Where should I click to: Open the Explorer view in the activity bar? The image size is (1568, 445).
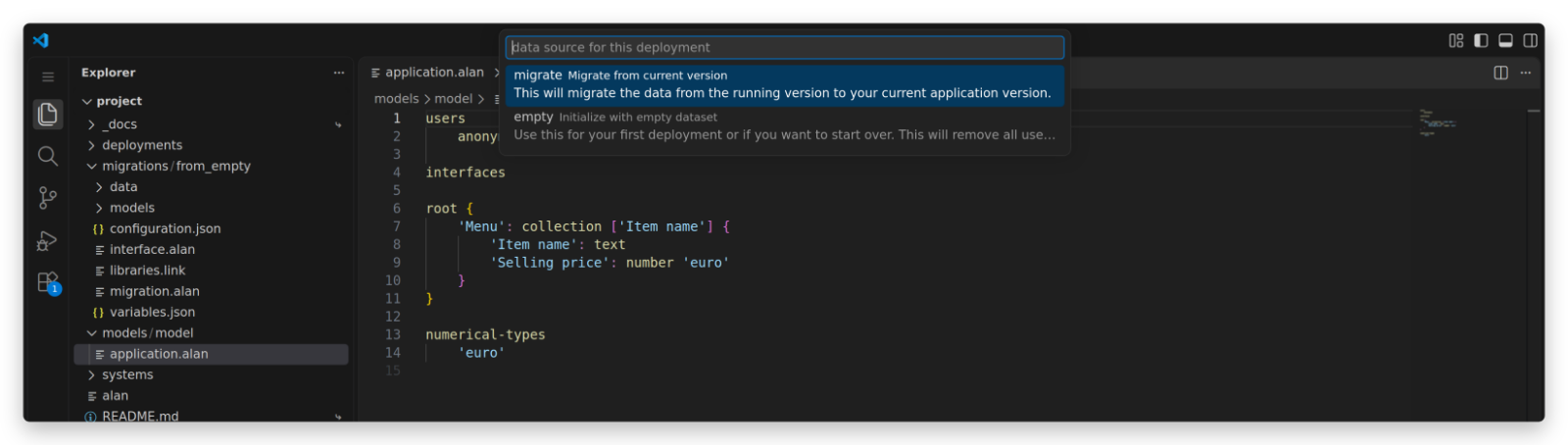[47, 114]
